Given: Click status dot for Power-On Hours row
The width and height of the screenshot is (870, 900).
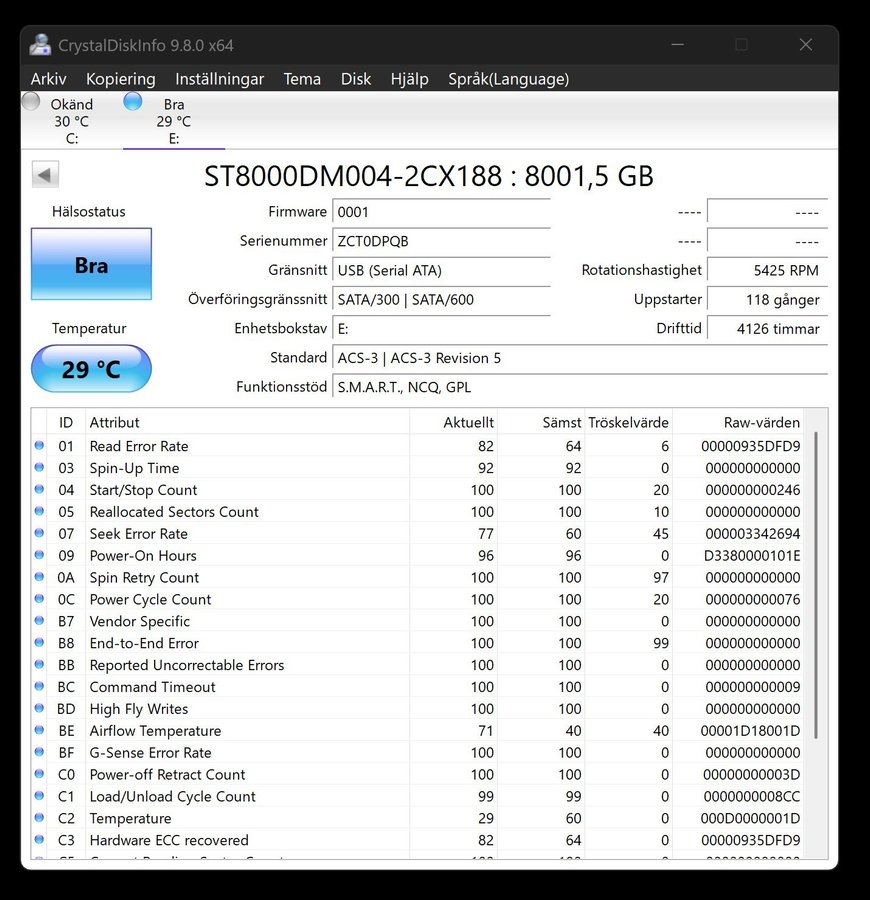Looking at the screenshot, I should (x=39, y=555).
